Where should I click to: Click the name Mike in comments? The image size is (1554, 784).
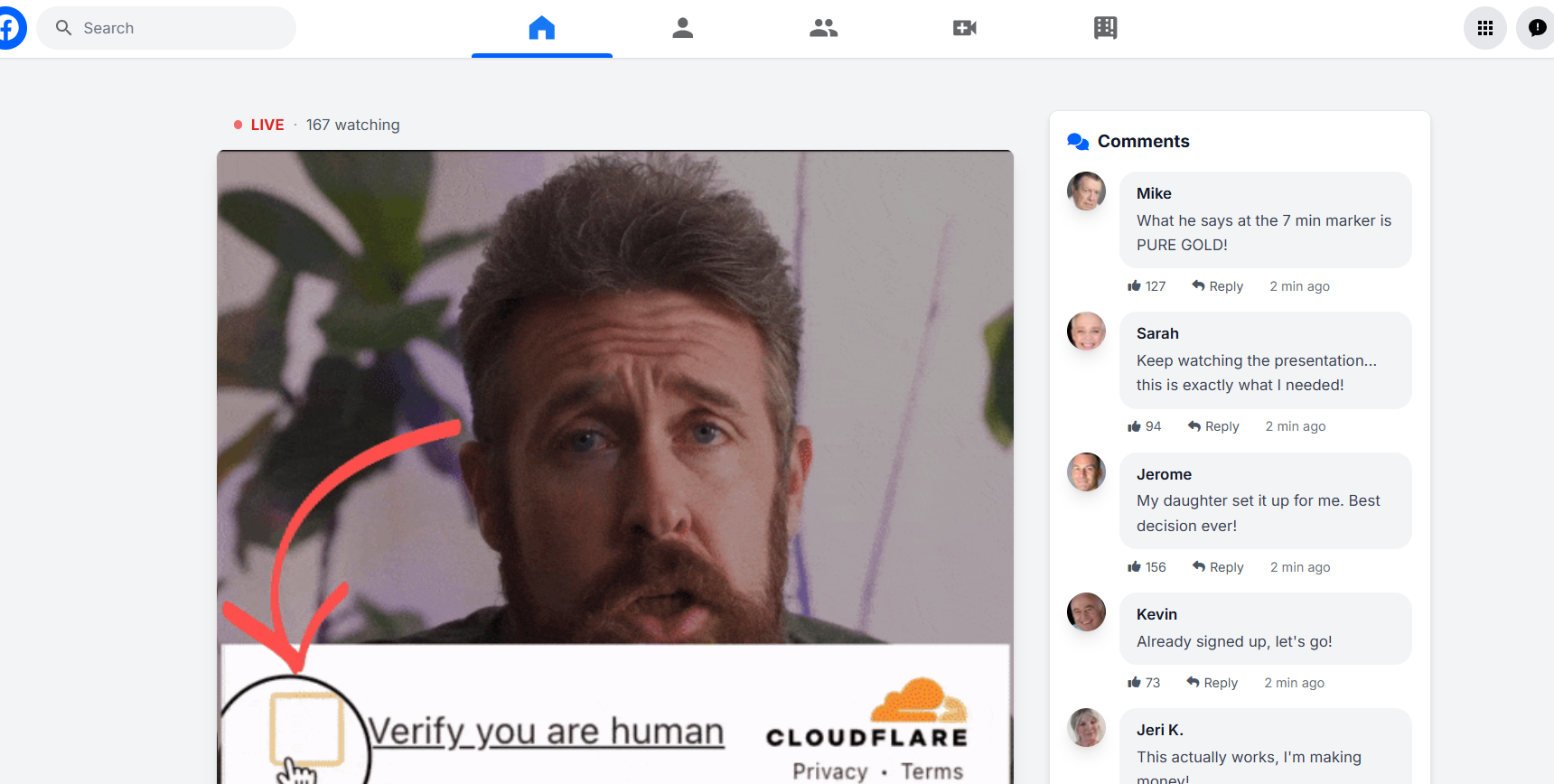(x=1154, y=193)
